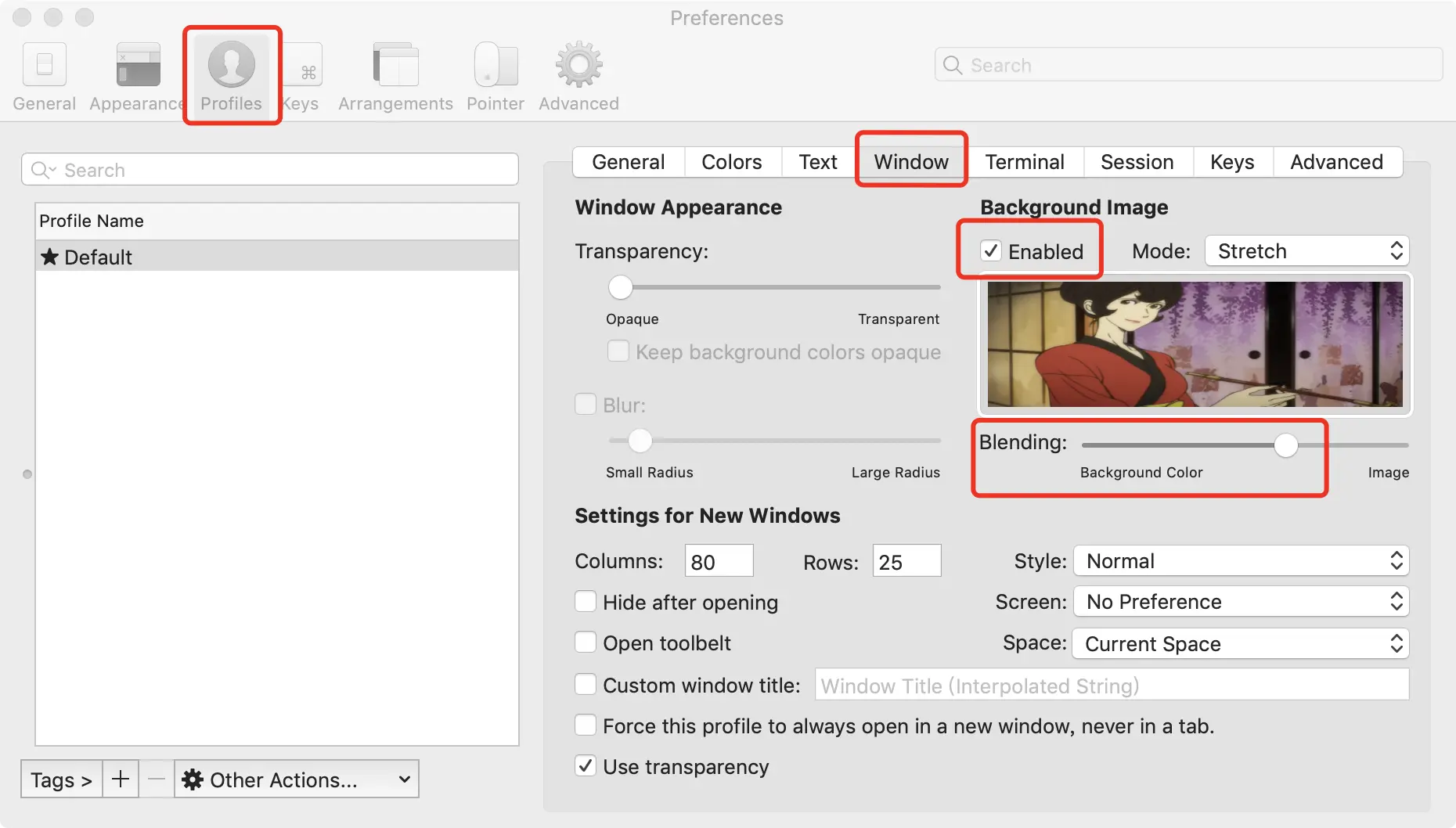Click the Blur radius slider handle
This screenshot has height=828, width=1456.
coord(640,441)
